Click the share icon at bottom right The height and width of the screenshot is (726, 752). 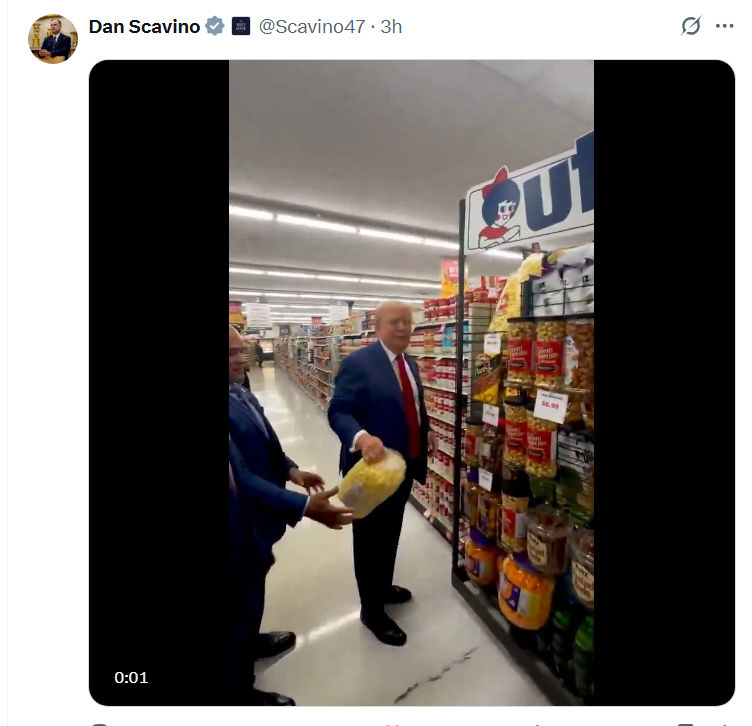[x=724, y=725]
